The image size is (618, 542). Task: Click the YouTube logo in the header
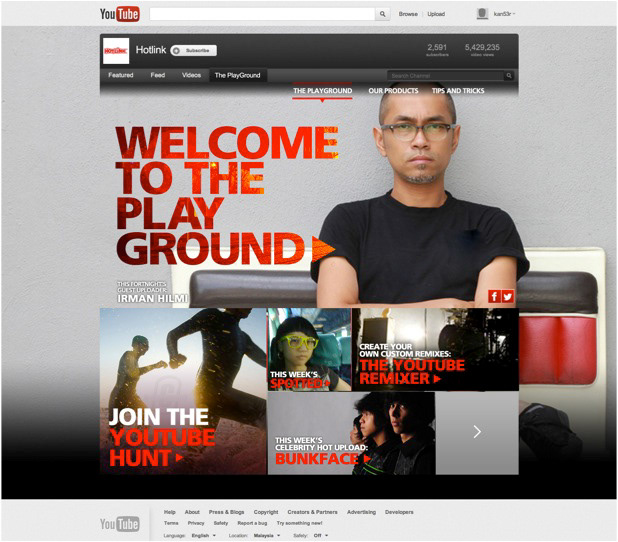[x=119, y=14]
